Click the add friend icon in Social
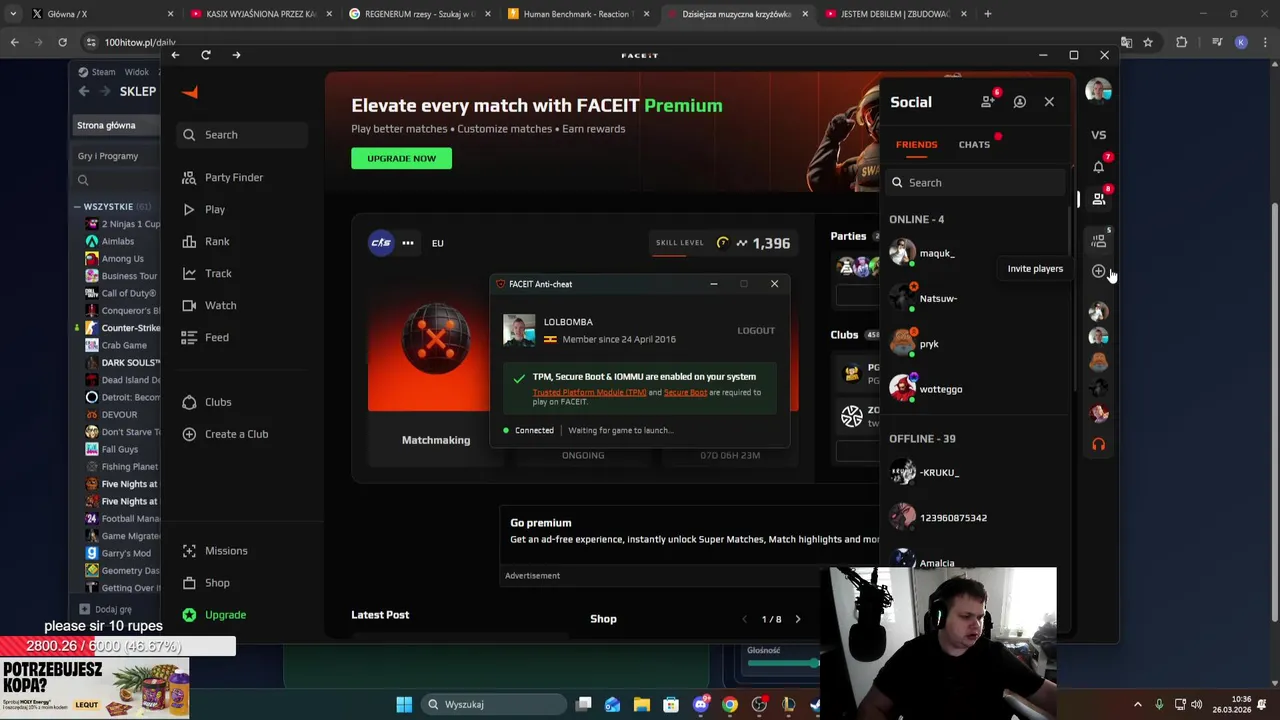The height and width of the screenshot is (720, 1280). 987,102
